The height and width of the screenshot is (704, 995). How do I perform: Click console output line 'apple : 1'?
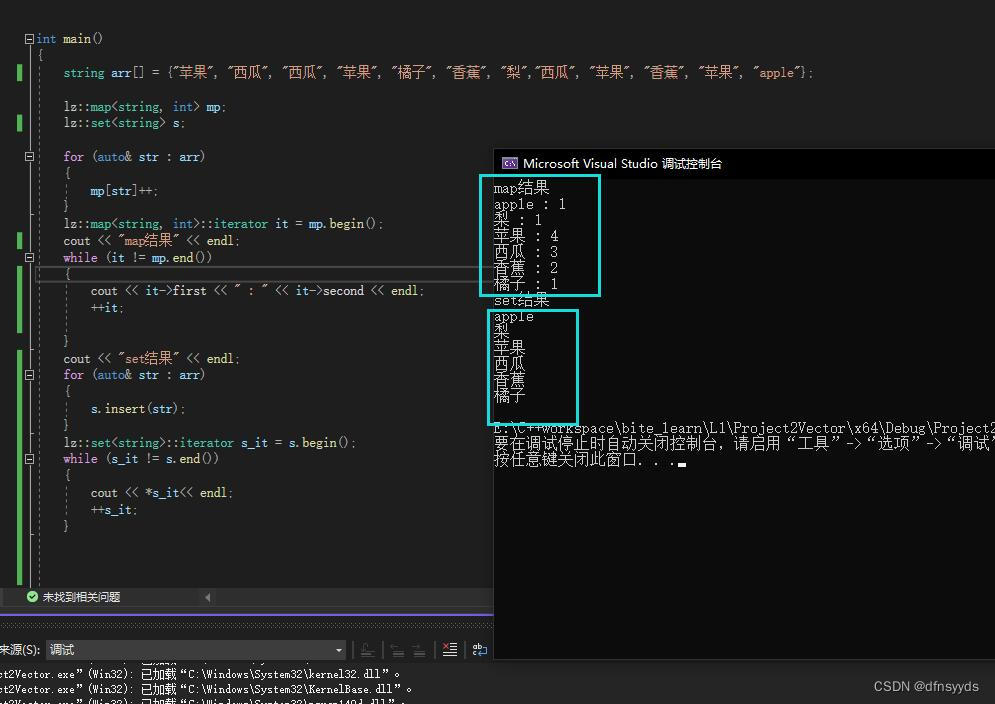(529, 204)
